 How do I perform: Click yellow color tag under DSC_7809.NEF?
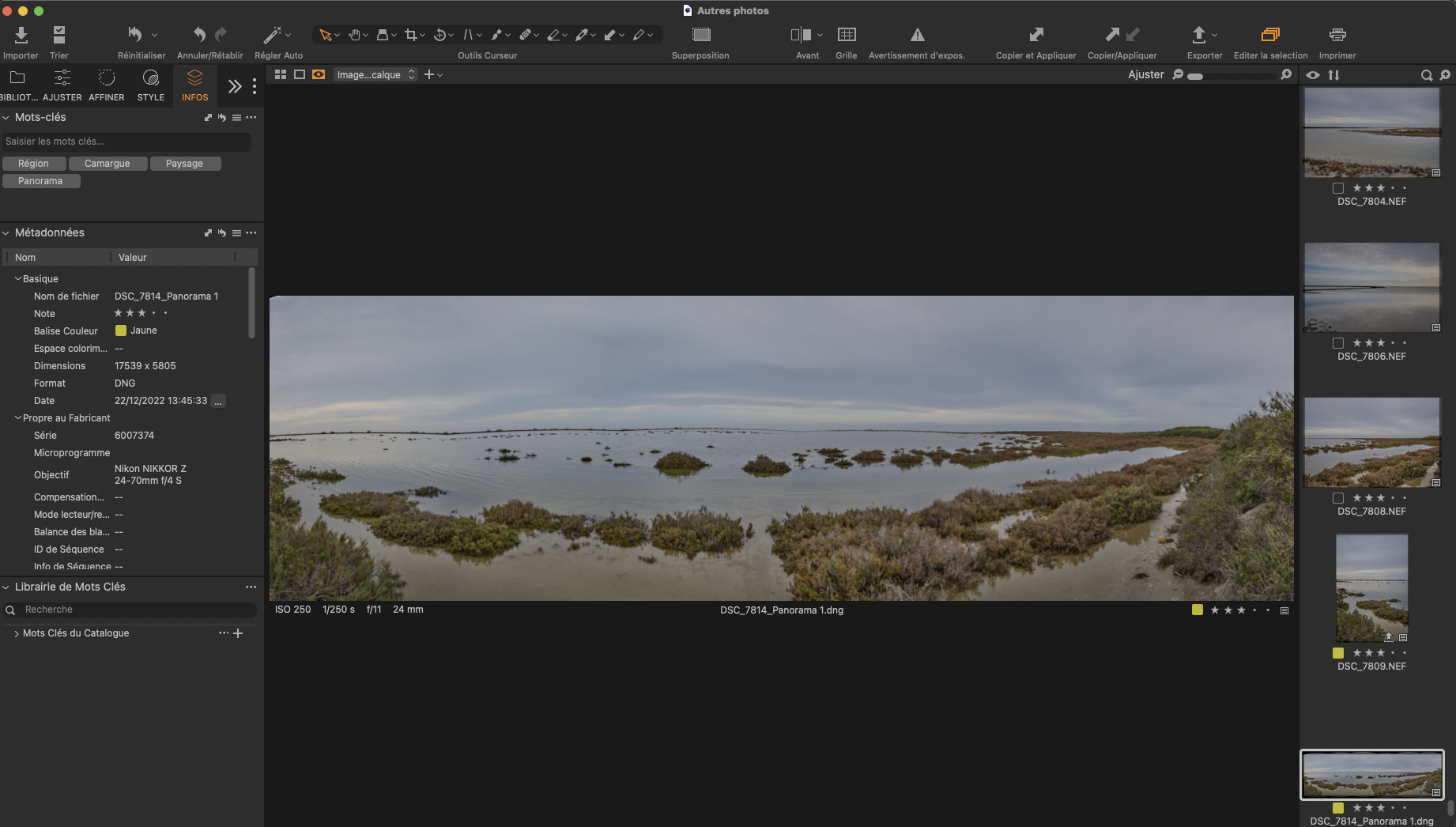click(x=1338, y=653)
